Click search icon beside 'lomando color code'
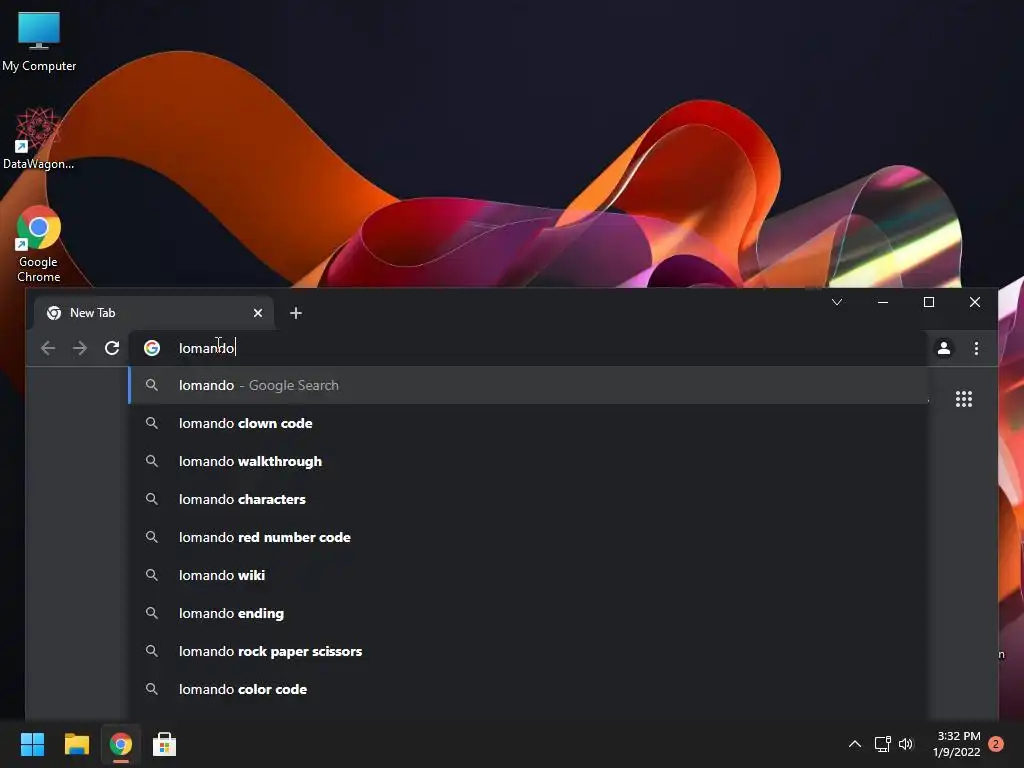 click(x=152, y=689)
